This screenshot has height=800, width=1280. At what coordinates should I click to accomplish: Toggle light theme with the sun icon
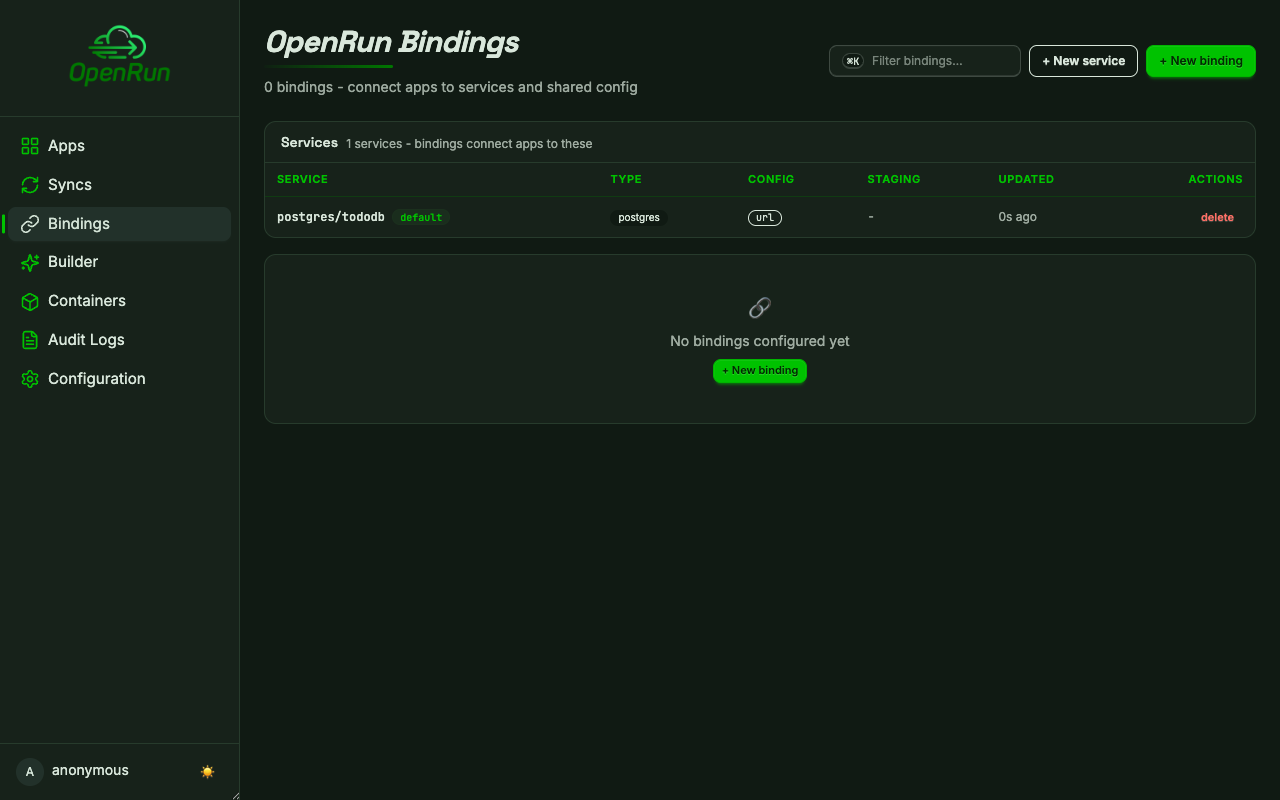point(207,771)
